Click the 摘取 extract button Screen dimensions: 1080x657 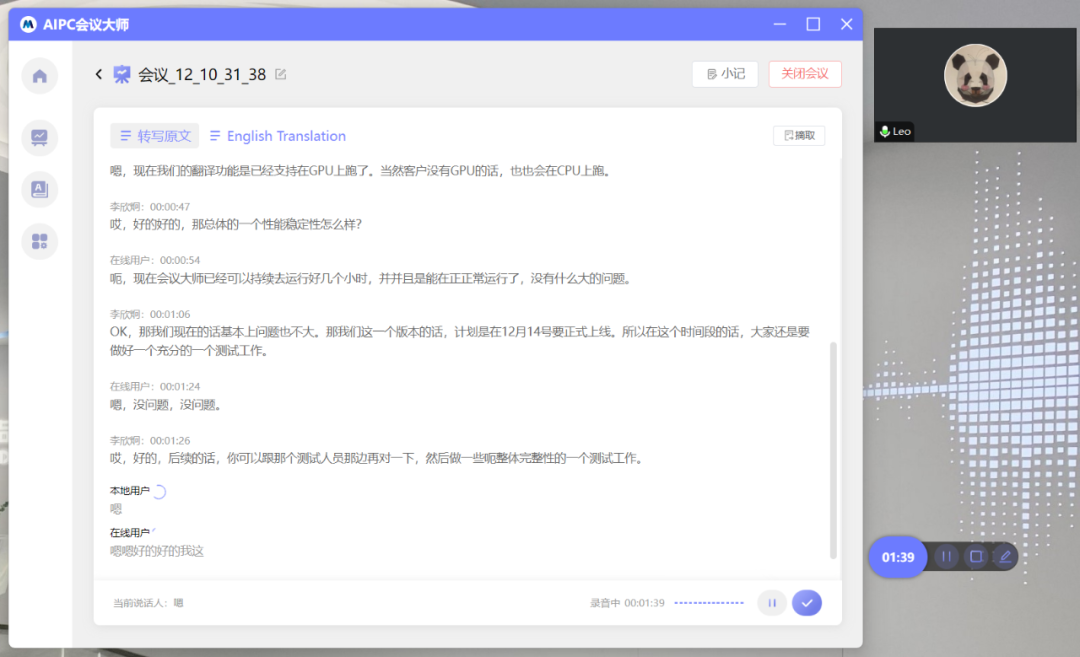pyautogui.click(x=799, y=136)
